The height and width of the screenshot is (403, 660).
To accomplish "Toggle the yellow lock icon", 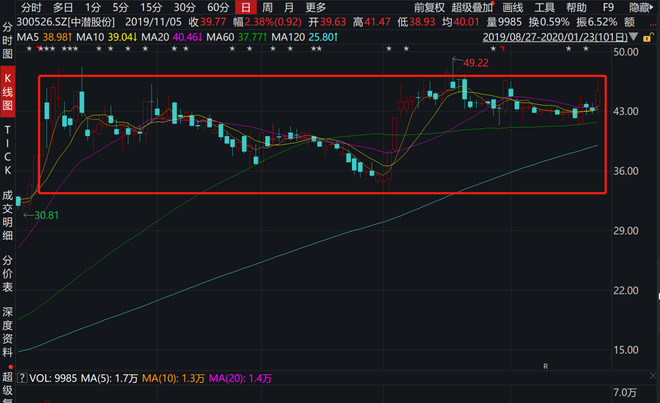I will click(x=648, y=37).
